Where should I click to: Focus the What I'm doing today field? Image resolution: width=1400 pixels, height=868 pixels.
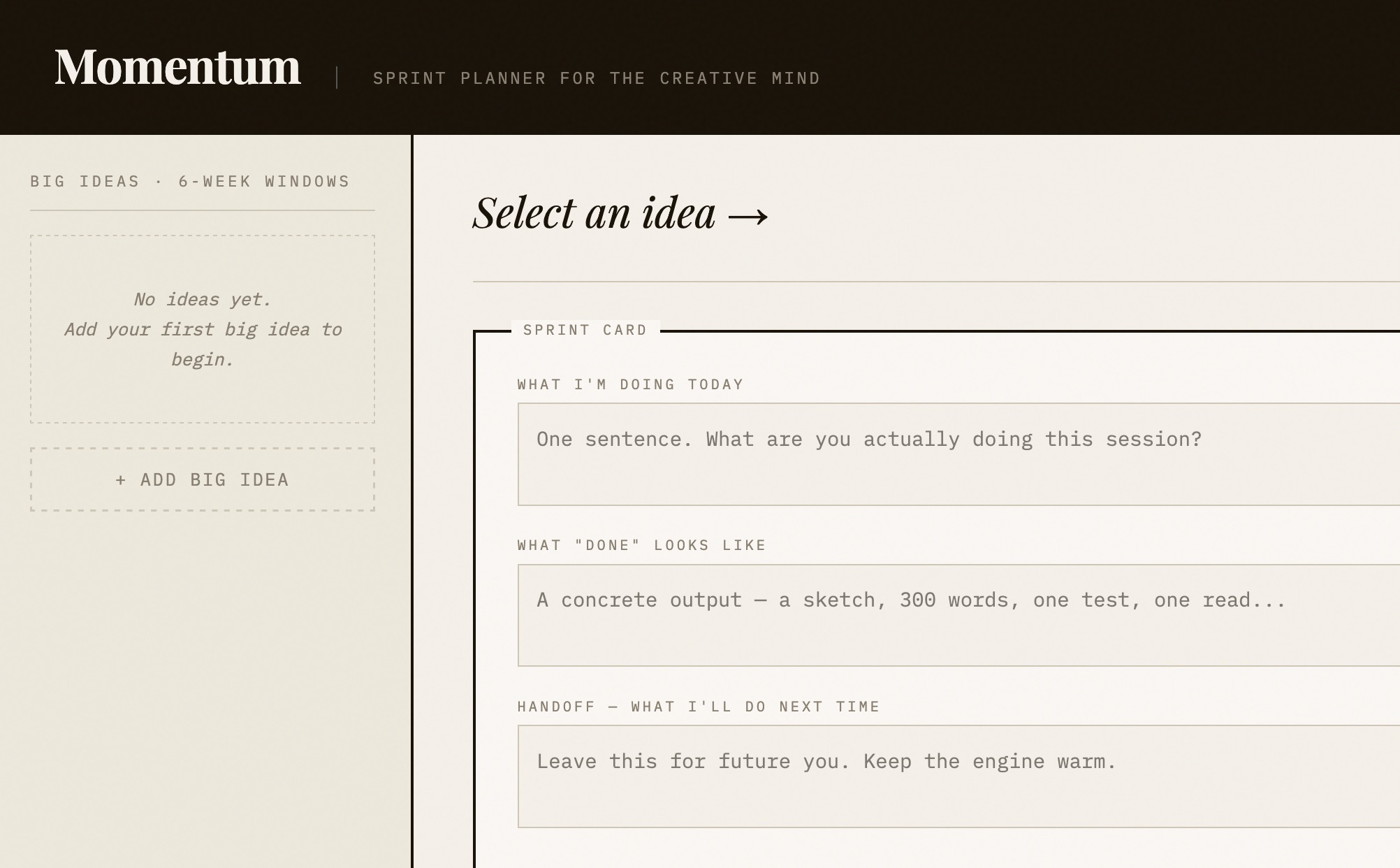tap(958, 454)
